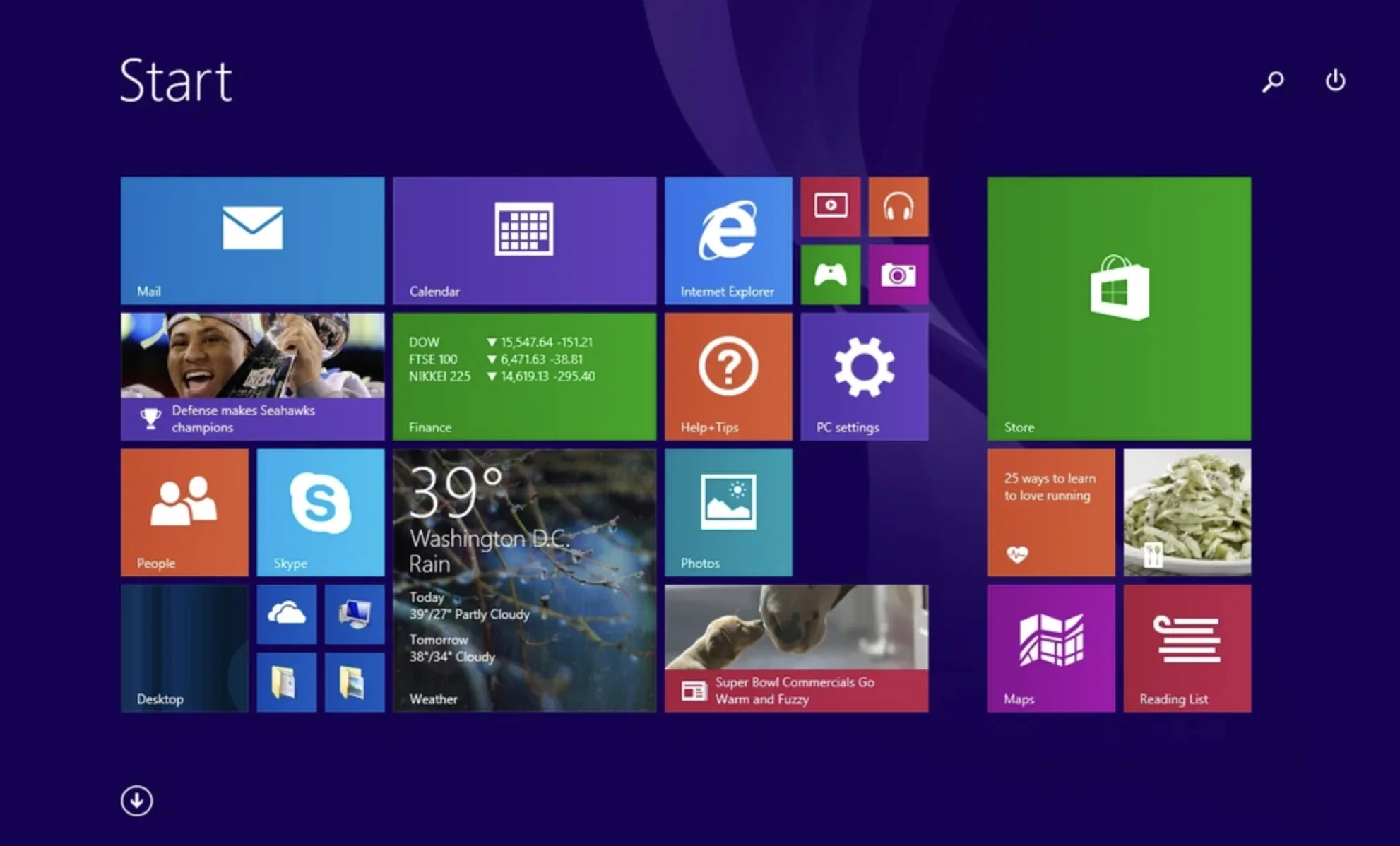Open the PC settings gear tile
The image size is (1400, 846).
pyautogui.click(x=865, y=376)
